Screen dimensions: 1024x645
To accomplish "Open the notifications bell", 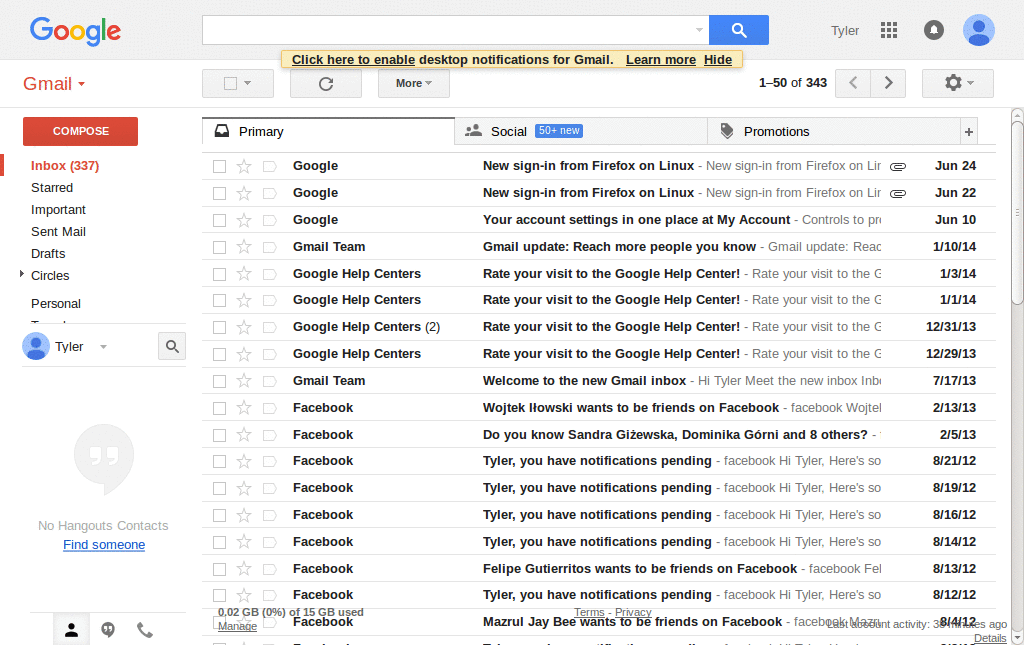I will [933, 30].
